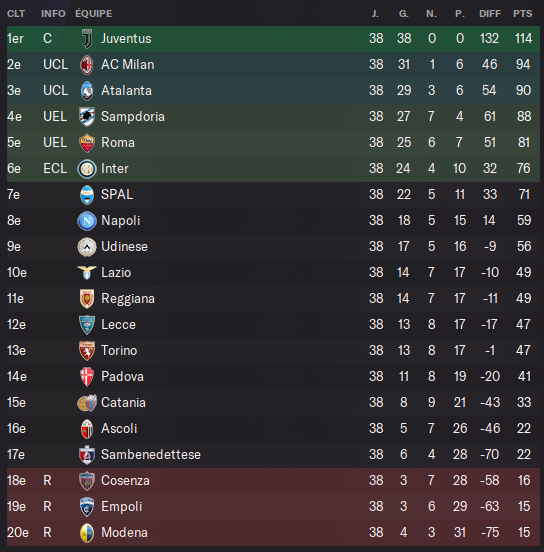Click the Lazio eagle crest
544x552 pixels.
87,273
